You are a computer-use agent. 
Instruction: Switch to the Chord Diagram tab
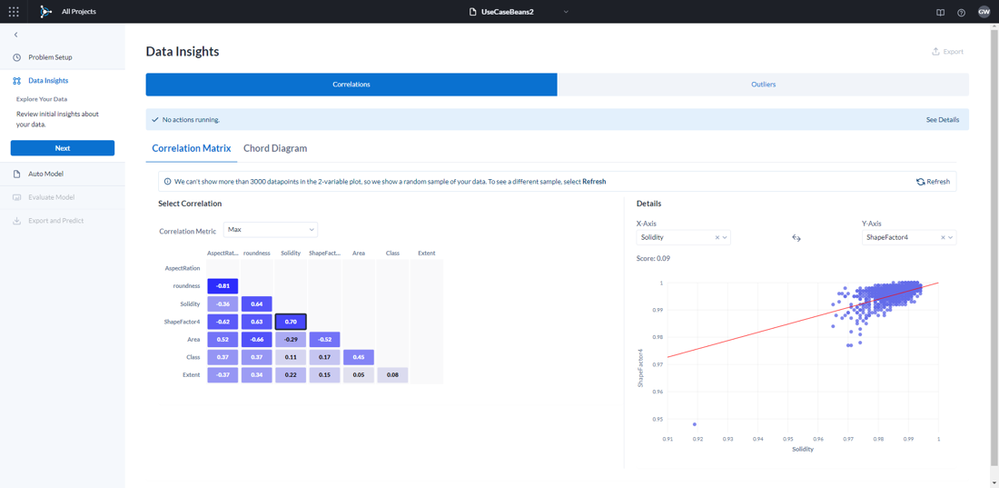click(x=275, y=148)
